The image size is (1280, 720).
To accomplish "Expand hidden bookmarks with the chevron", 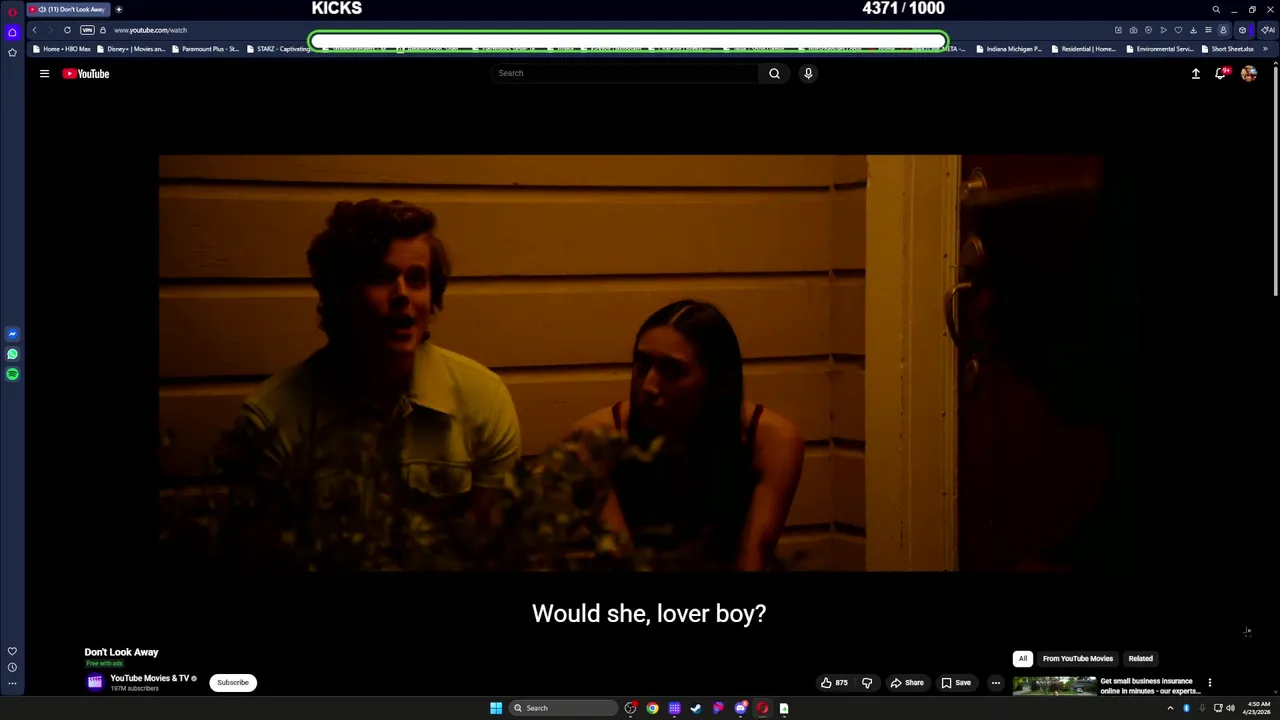I will [x=1265, y=49].
